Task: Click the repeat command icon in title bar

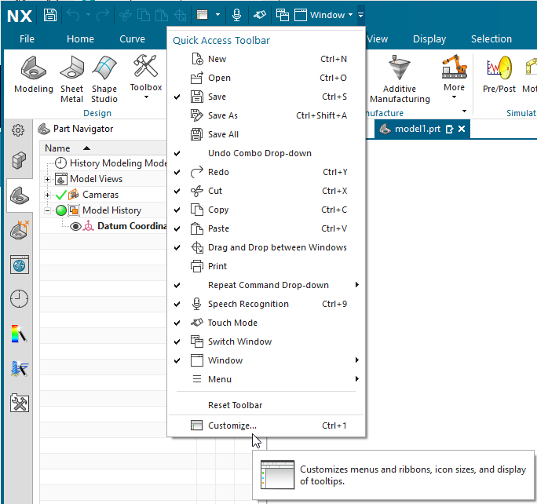Action: pyautogui.click(x=202, y=15)
